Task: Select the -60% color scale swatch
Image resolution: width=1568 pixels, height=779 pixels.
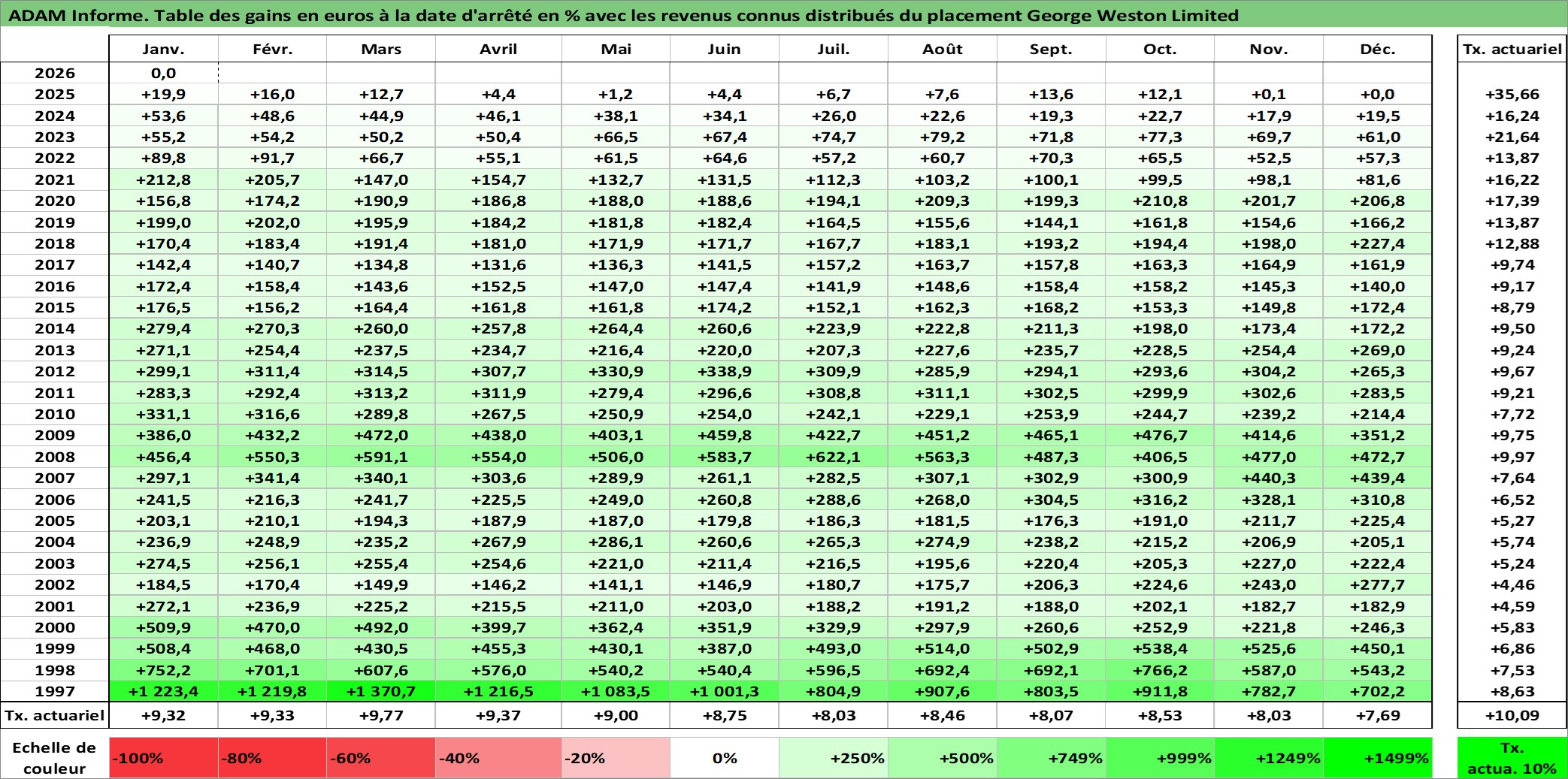Action: pyautogui.click(x=381, y=758)
